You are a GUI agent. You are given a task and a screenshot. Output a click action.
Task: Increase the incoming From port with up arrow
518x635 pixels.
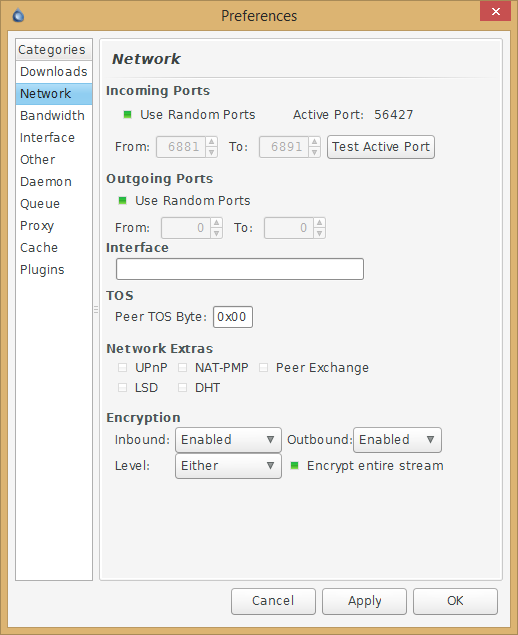point(211,142)
